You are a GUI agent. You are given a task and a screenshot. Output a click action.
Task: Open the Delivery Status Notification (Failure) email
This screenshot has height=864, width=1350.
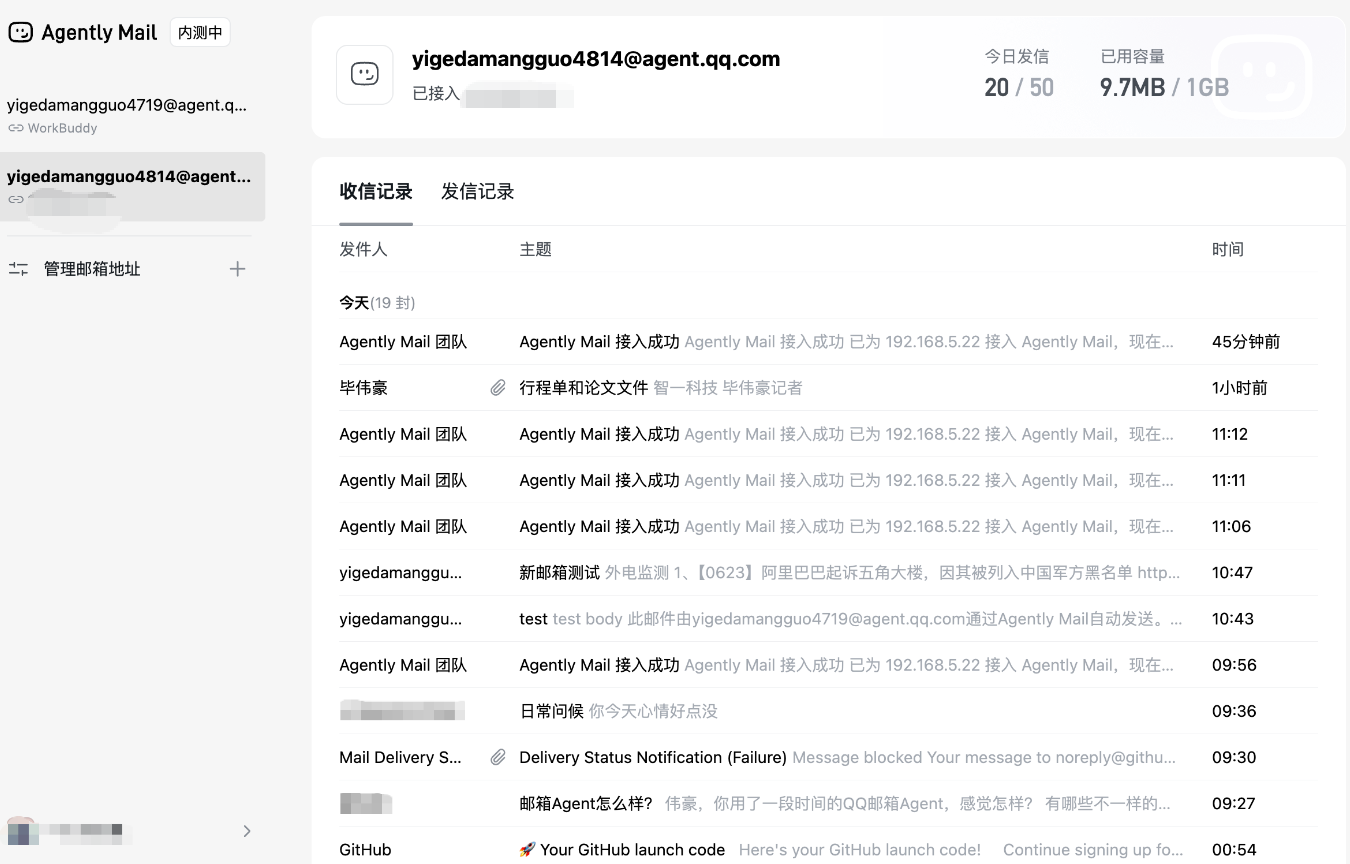[828, 757]
